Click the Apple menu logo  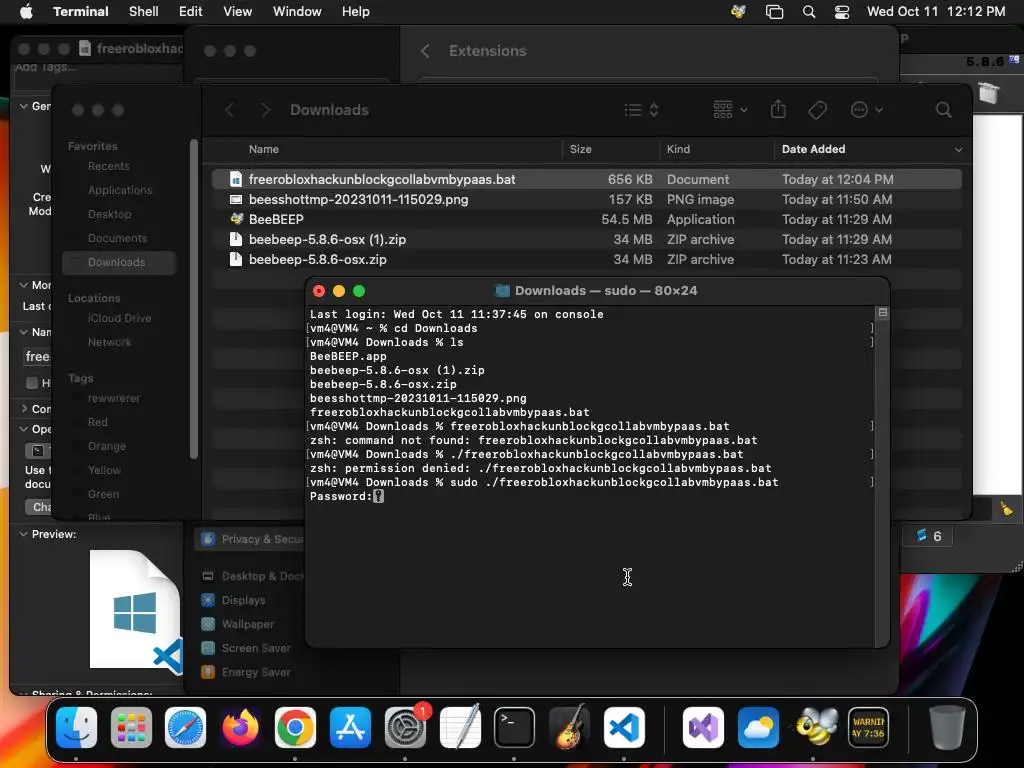[26, 12]
